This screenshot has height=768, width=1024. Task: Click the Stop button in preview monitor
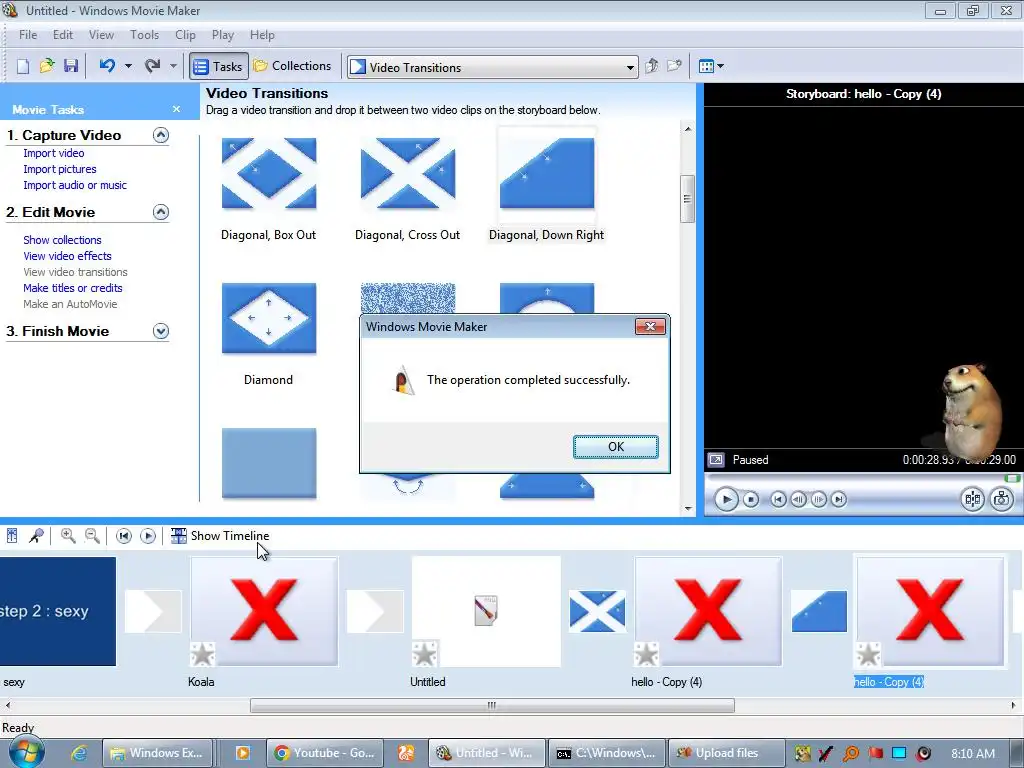pos(751,500)
